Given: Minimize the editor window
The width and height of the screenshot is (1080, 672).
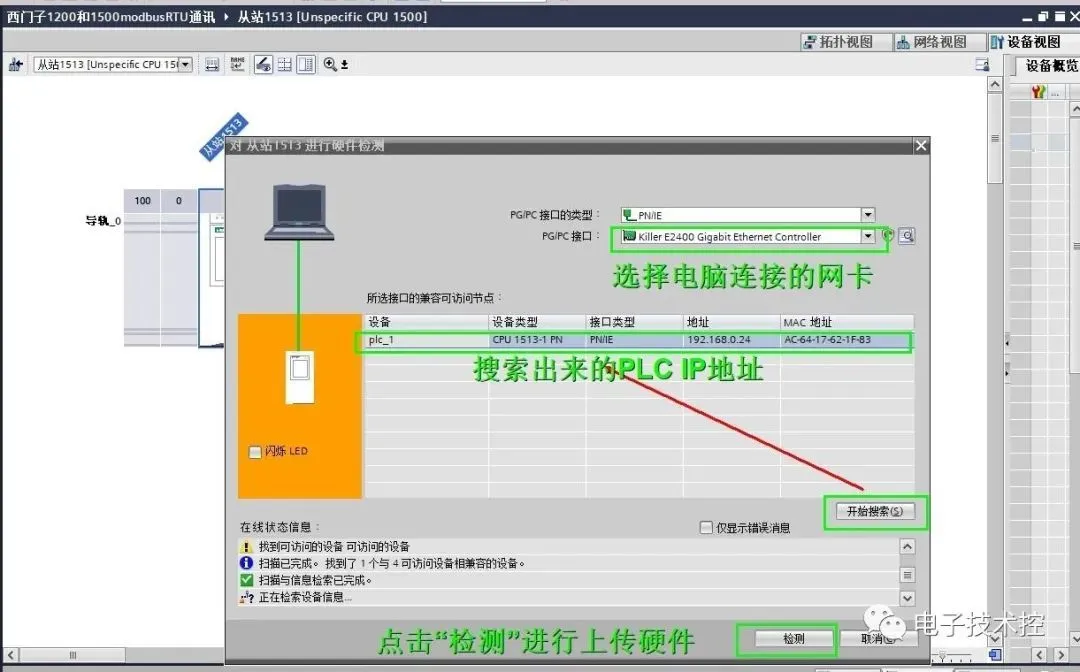Looking at the screenshot, I should point(1028,17).
